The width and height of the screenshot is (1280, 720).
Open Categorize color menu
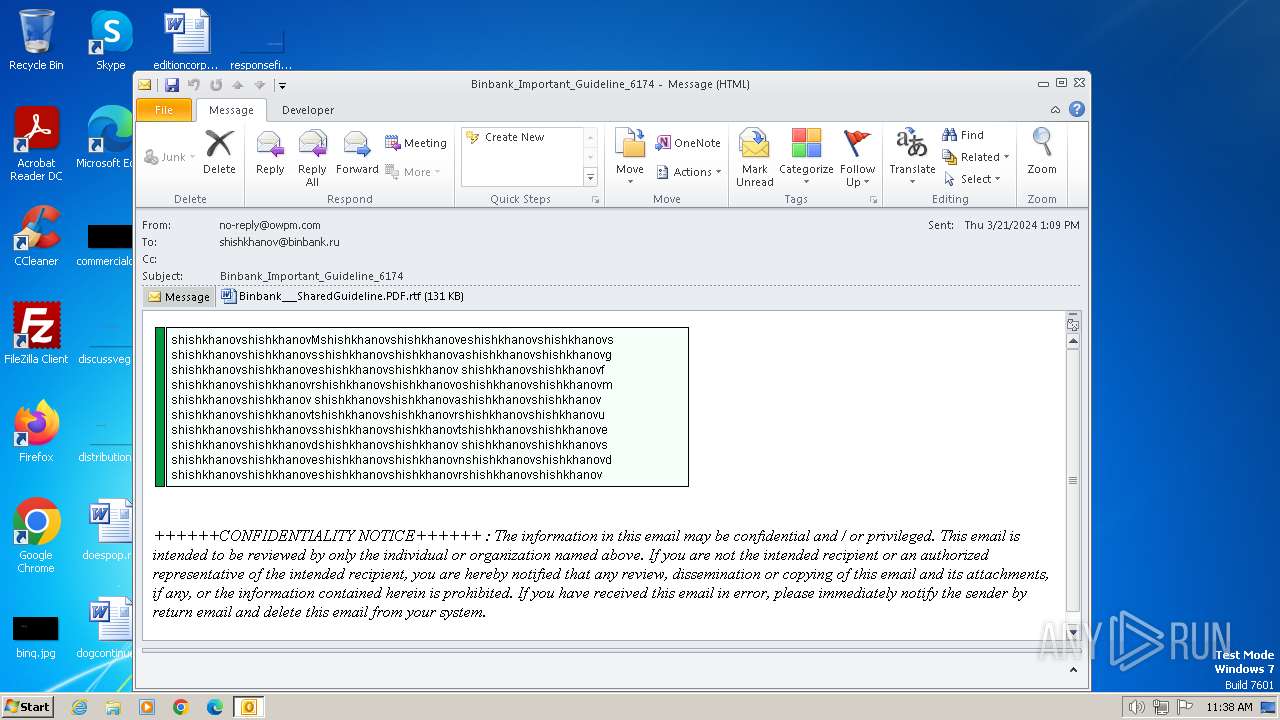pyautogui.click(x=806, y=158)
